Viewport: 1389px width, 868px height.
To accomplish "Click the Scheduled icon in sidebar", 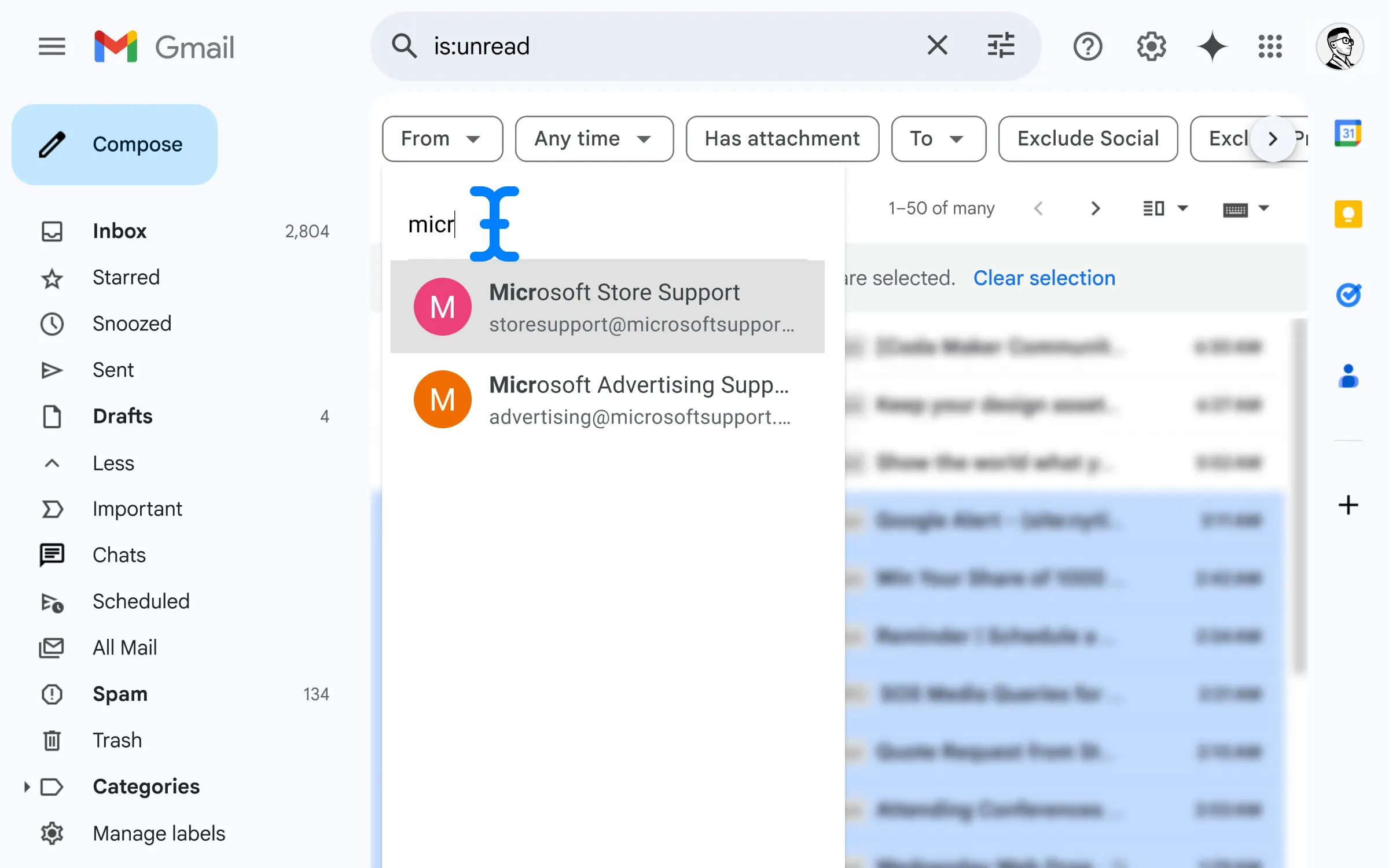I will [x=52, y=602].
